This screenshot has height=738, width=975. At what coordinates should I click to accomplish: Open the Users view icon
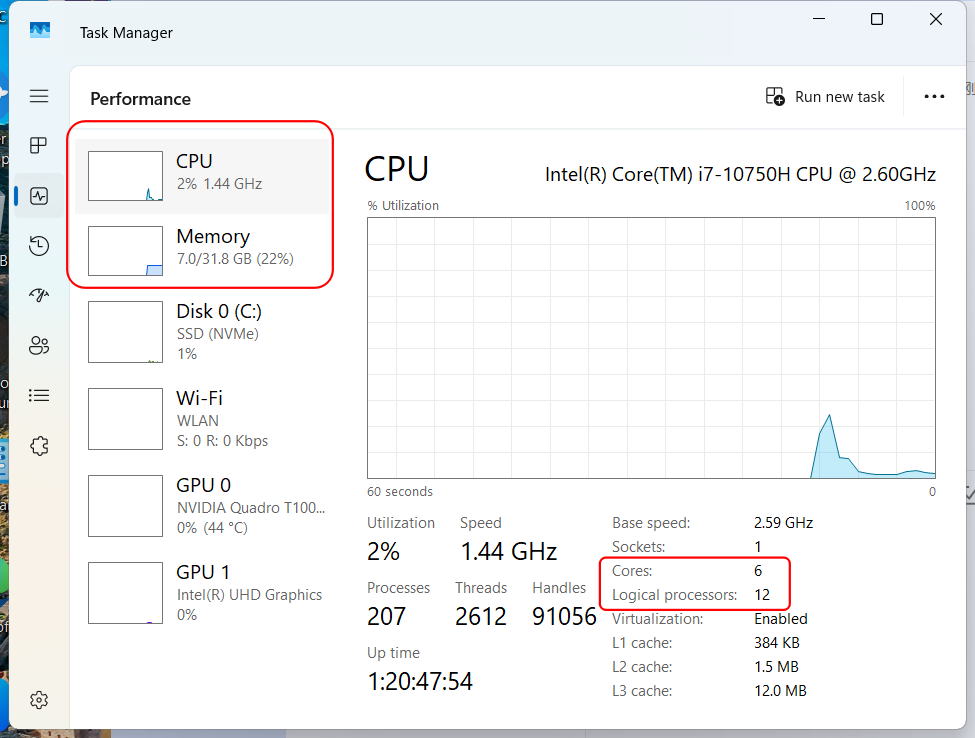point(39,345)
